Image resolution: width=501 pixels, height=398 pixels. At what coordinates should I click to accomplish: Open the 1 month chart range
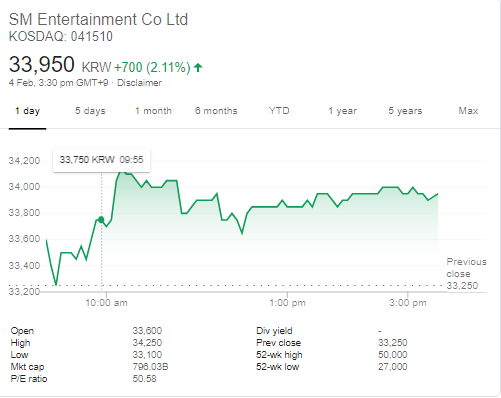[153, 111]
